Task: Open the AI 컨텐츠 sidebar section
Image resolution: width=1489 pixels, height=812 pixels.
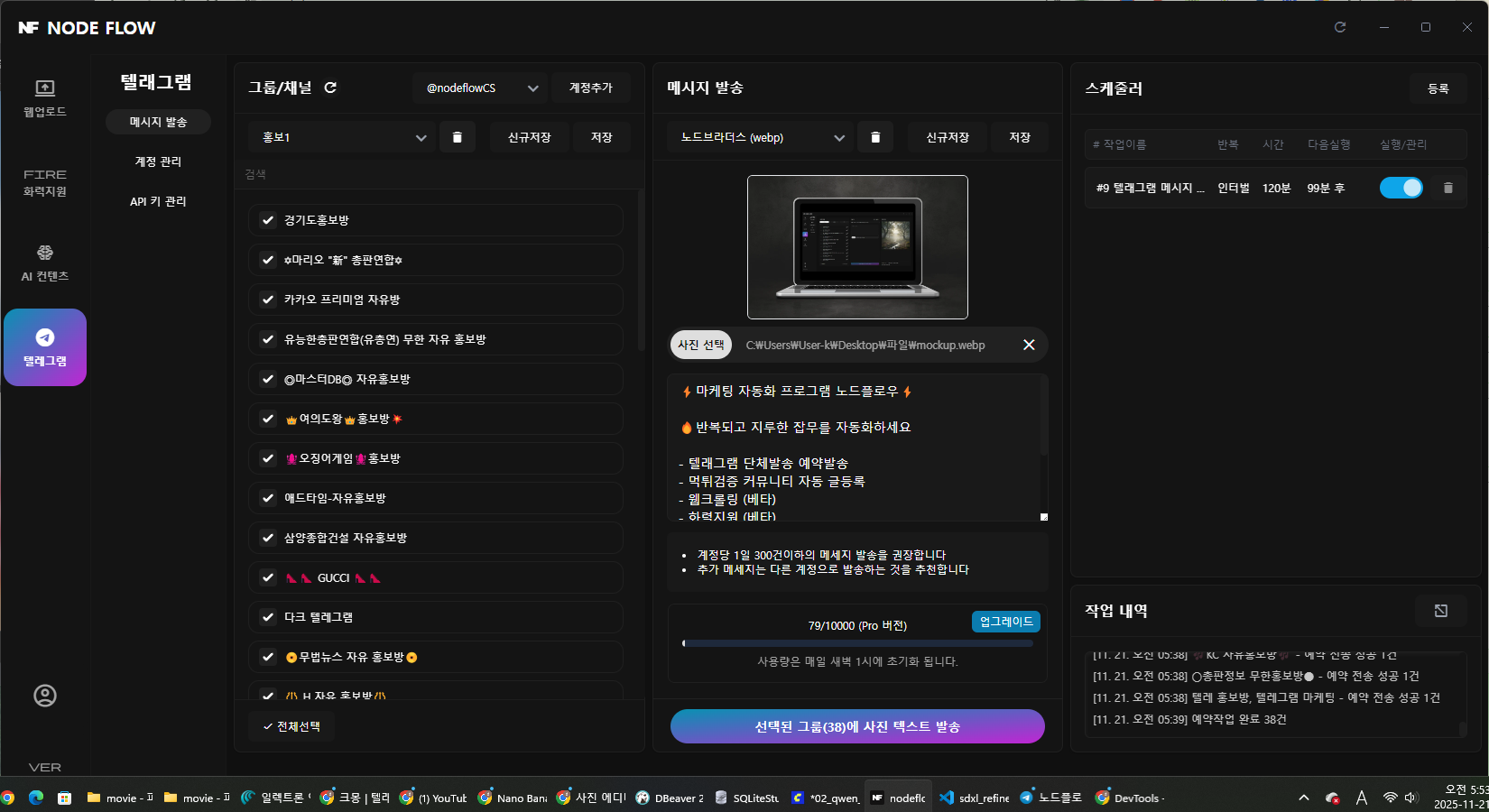Action: point(44,263)
